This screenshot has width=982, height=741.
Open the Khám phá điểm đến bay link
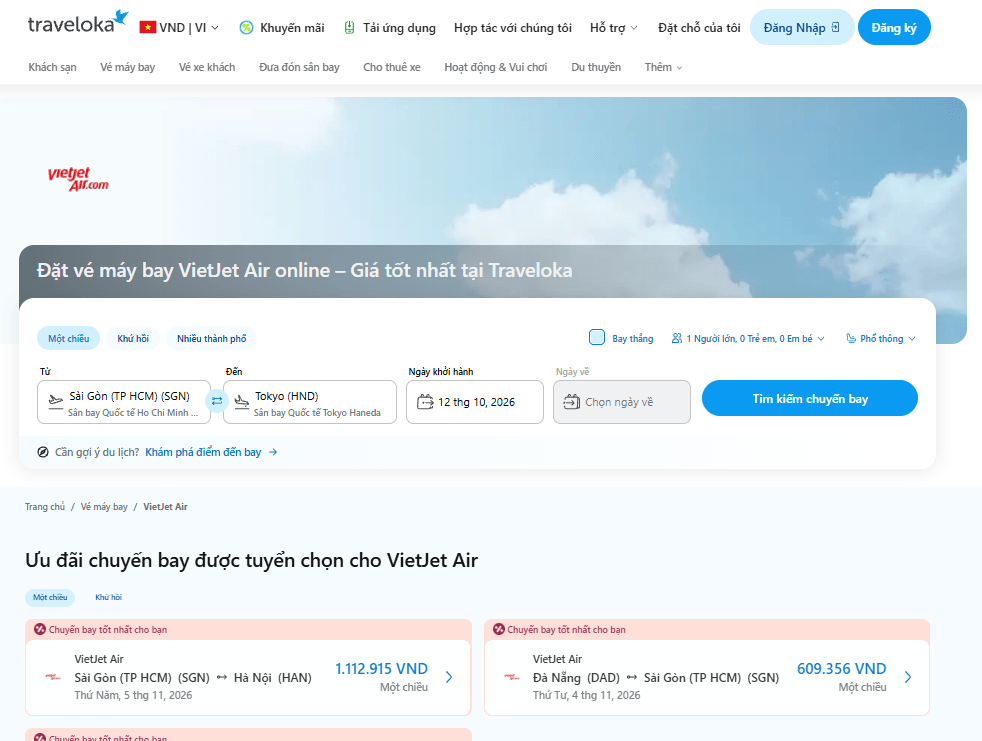[204, 452]
